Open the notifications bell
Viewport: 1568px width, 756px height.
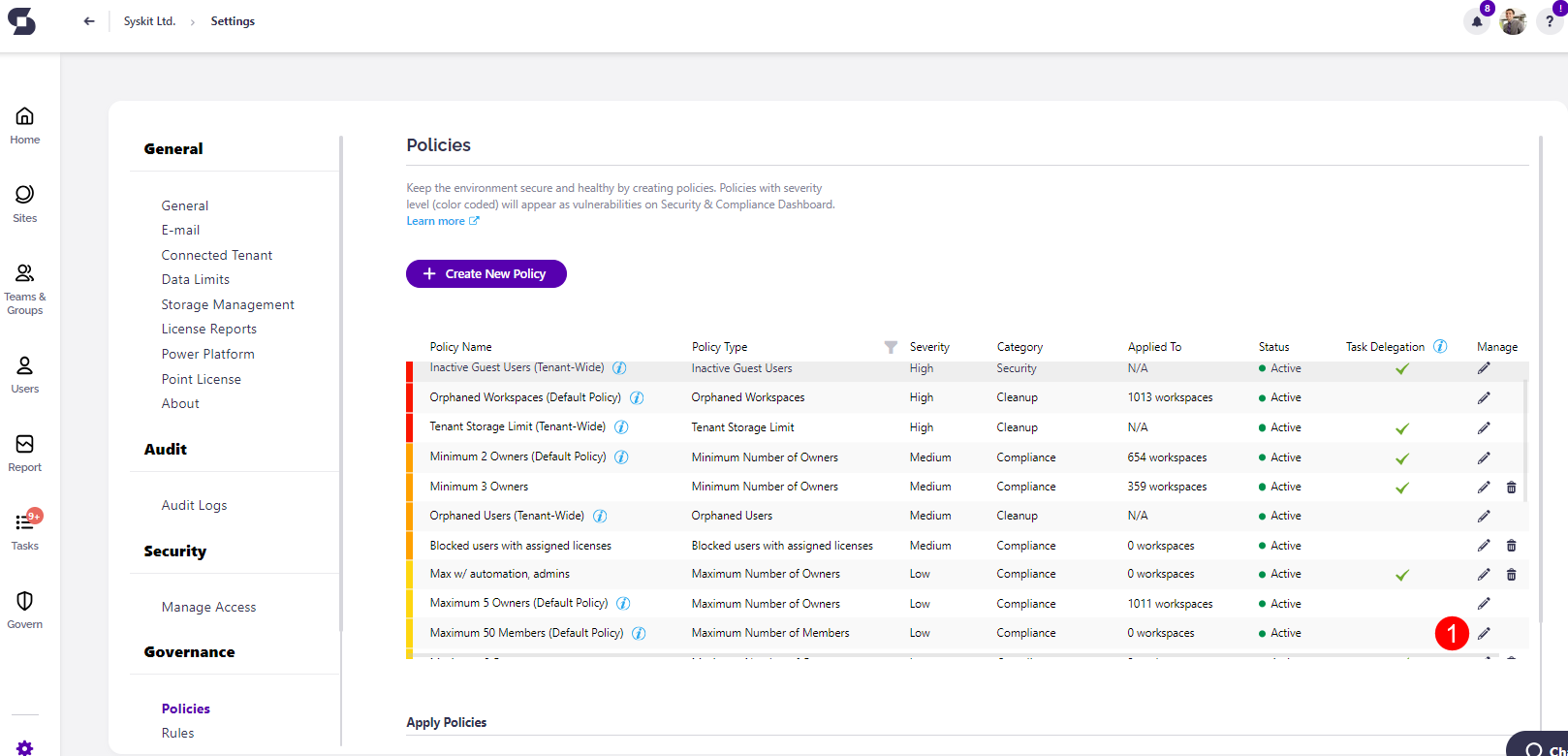1477,21
